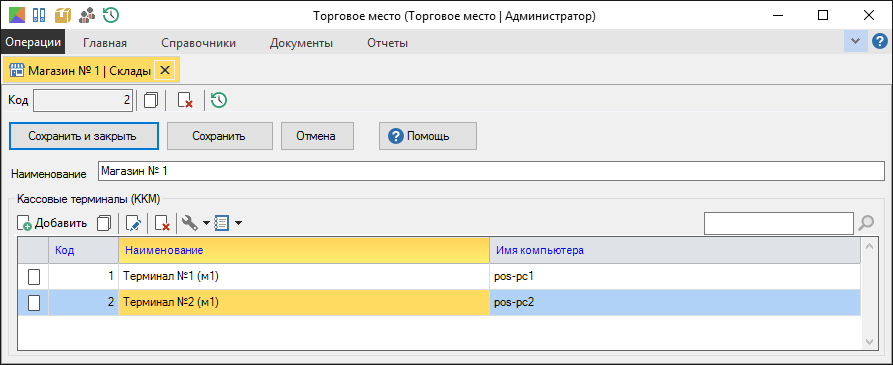Click the users group icon in title bar
Viewport: 893px width, 365px height.
(87, 15)
